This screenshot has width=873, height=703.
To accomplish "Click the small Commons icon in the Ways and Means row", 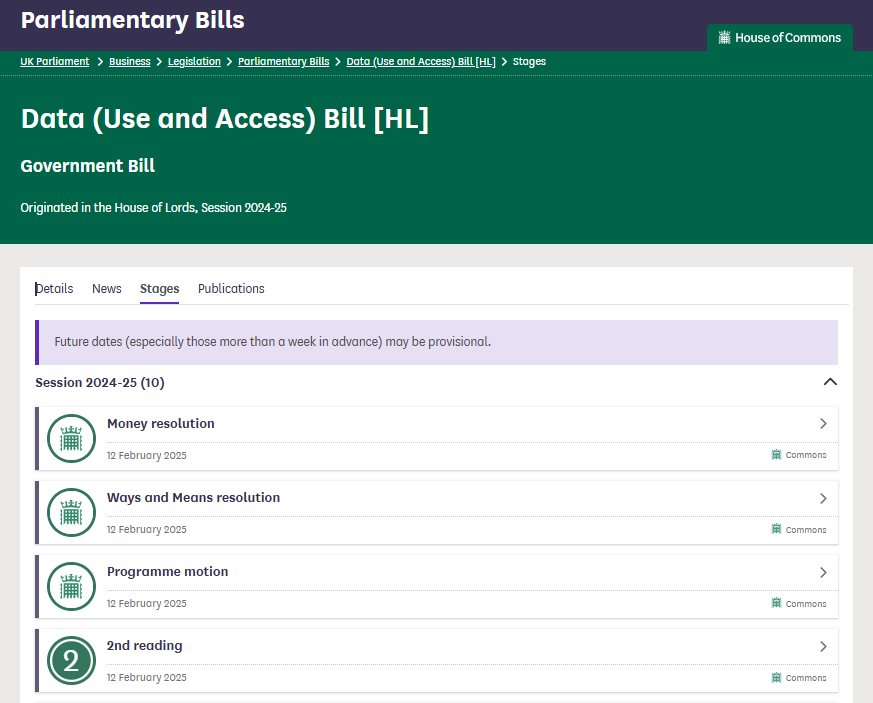I will tap(776, 529).
